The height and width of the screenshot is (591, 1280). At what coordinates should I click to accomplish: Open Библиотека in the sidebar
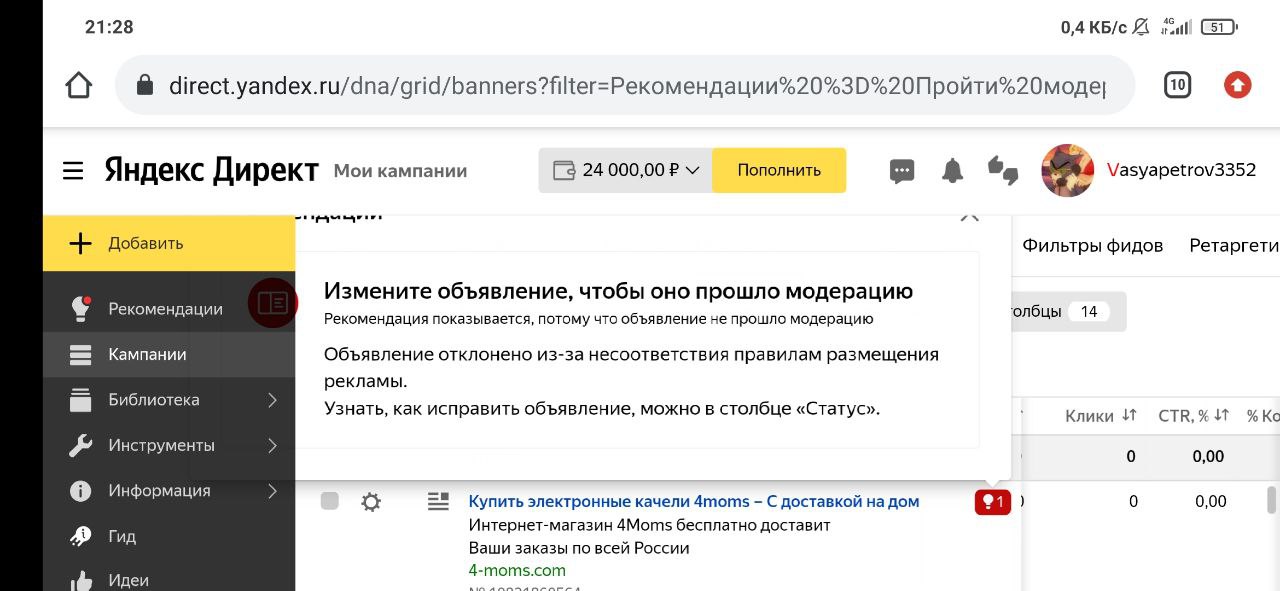(154, 400)
